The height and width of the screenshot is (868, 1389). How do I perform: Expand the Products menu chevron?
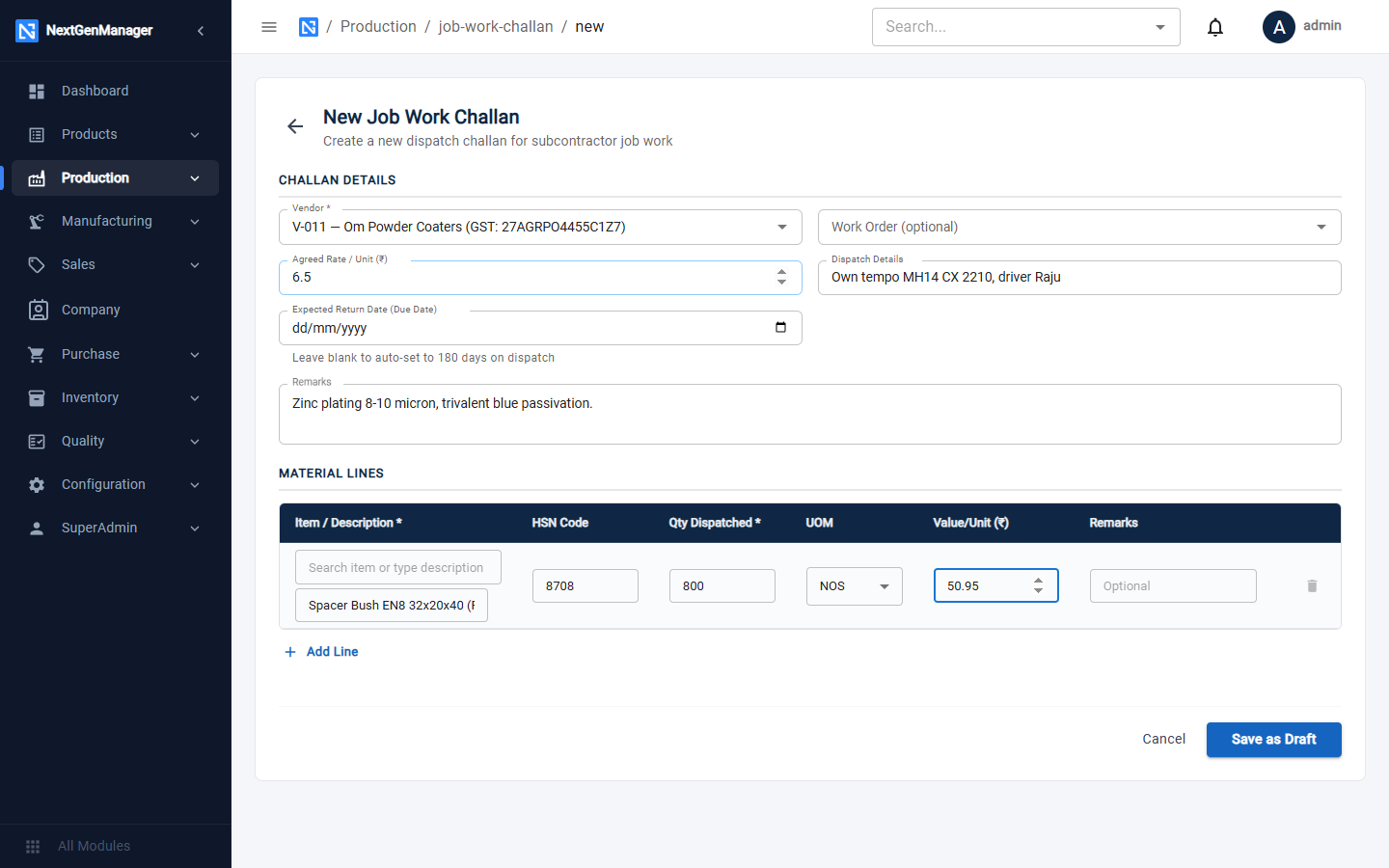[195, 135]
